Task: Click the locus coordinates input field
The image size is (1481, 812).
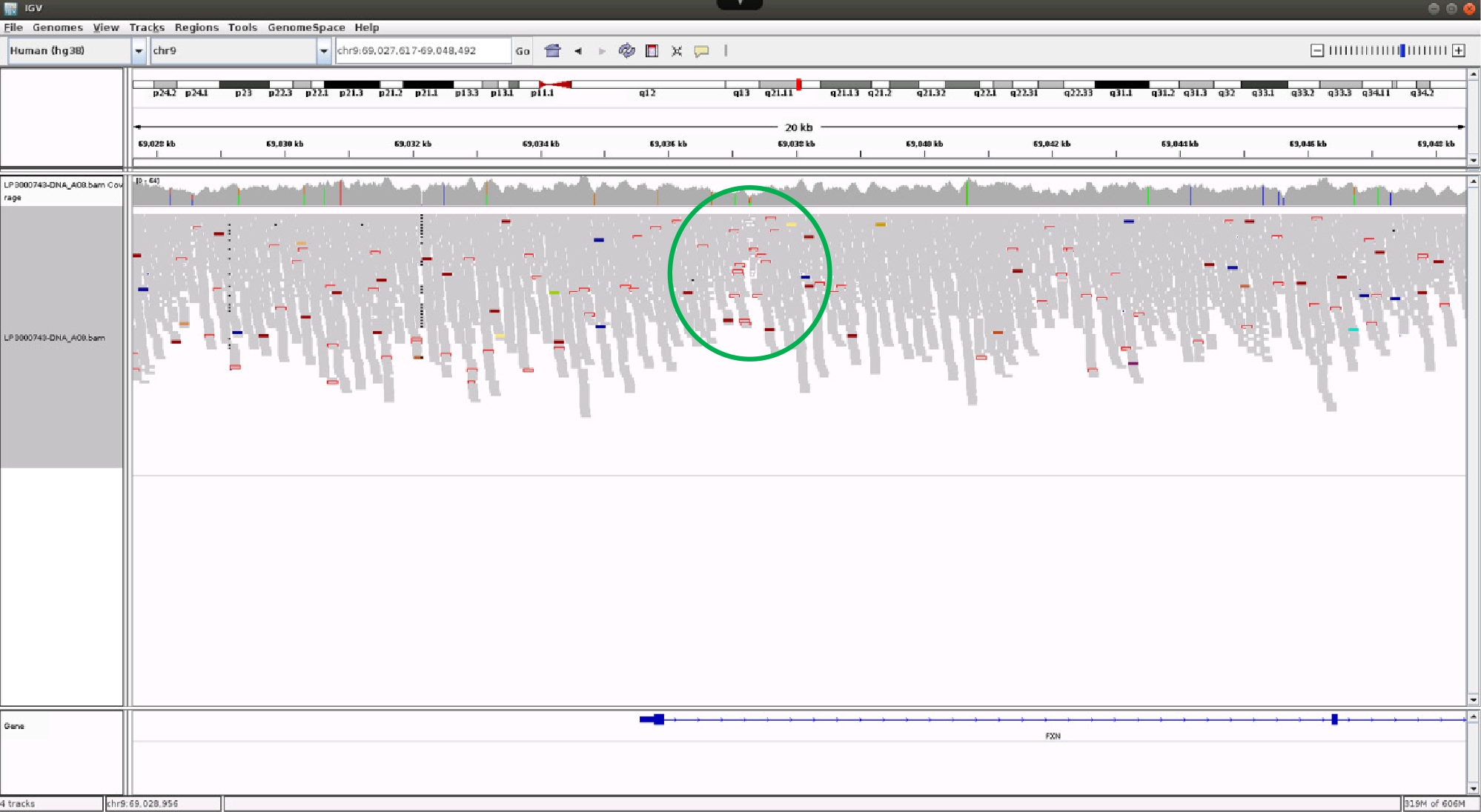Action: (x=423, y=50)
